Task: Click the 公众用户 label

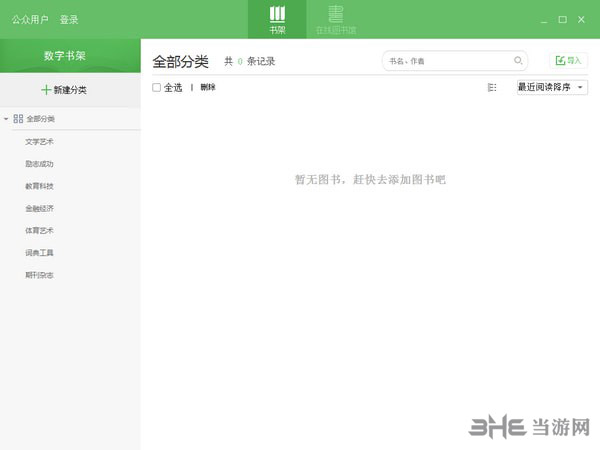Action: click(x=30, y=20)
